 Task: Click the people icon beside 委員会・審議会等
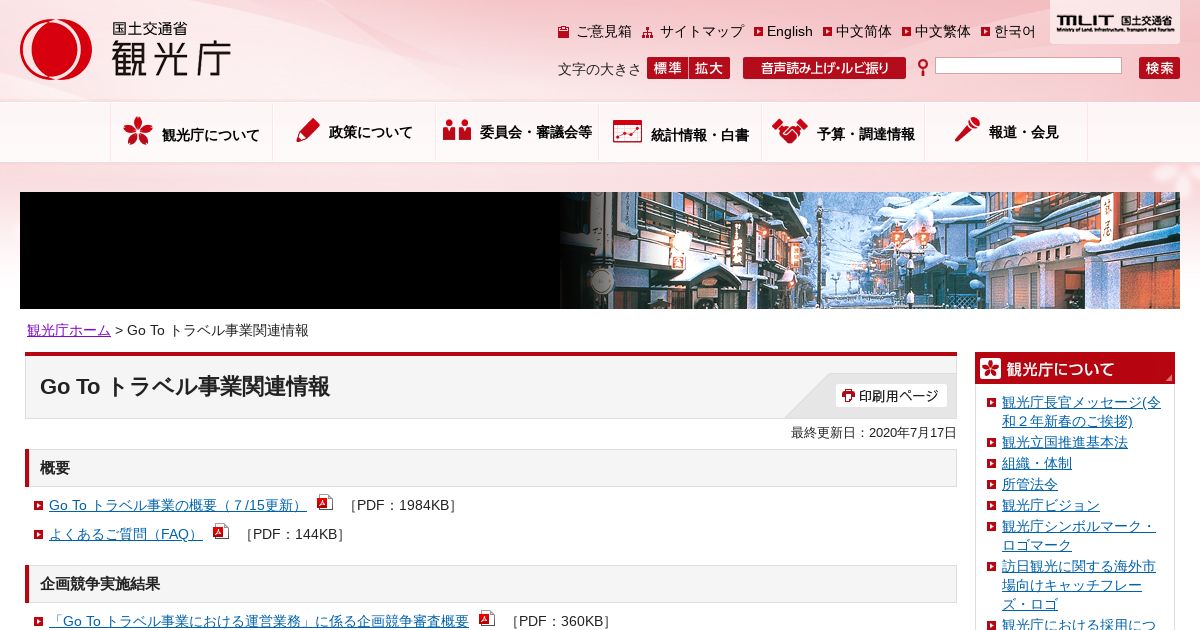457,130
